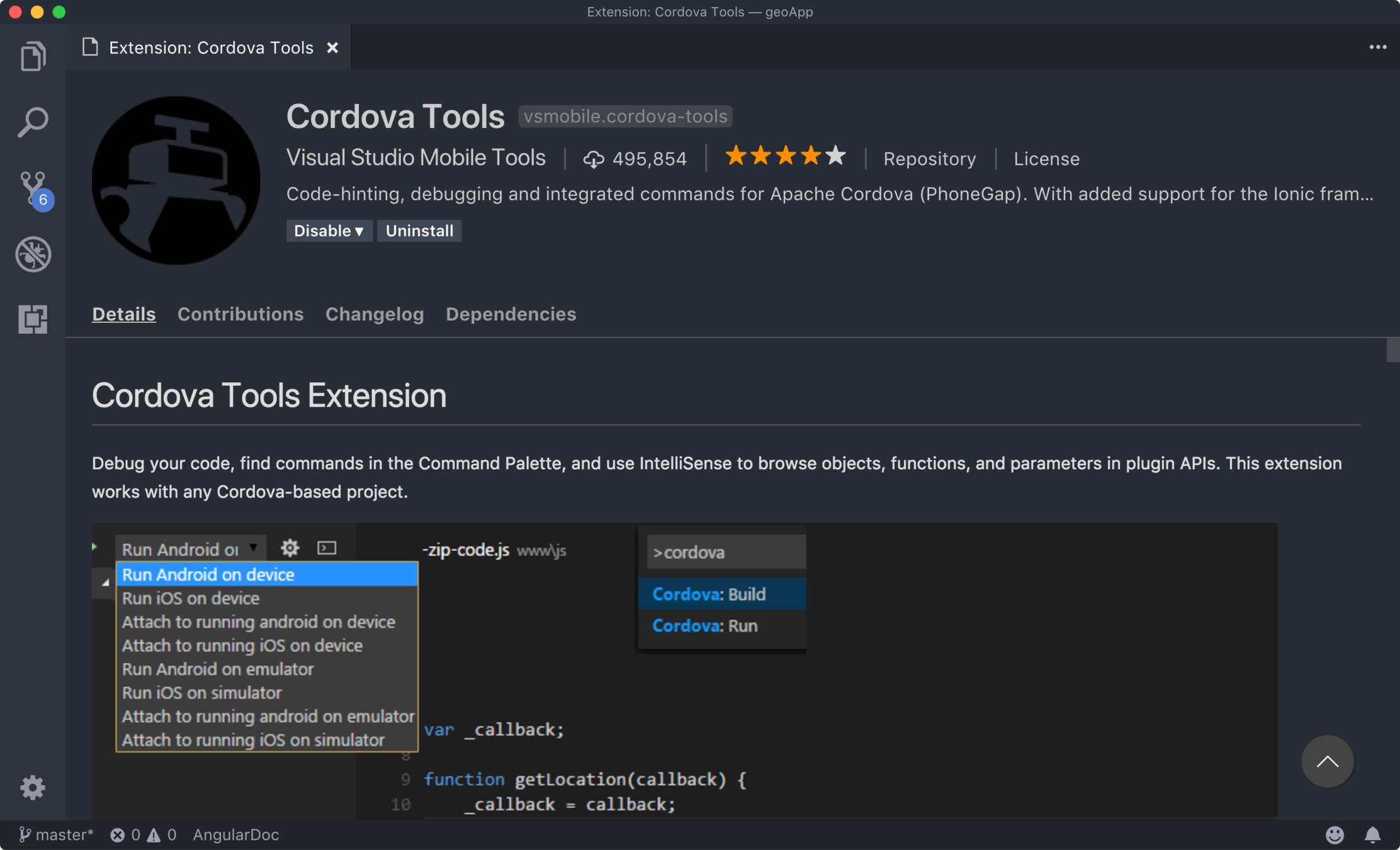The width and height of the screenshot is (1400, 850).
Task: Switch to the Contributions tab
Action: click(x=240, y=314)
